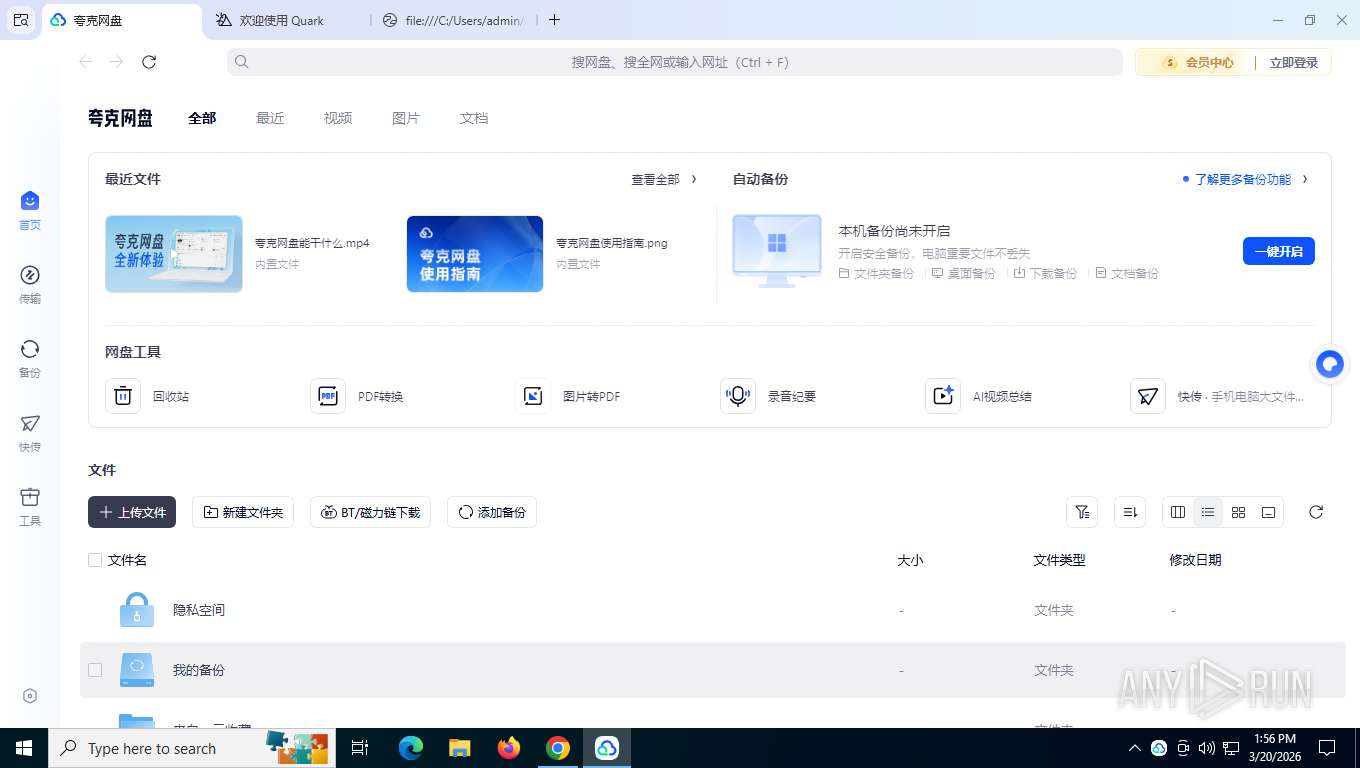Sort by the 修改日期 column header
This screenshot has height=768, width=1360.
tap(1195, 560)
